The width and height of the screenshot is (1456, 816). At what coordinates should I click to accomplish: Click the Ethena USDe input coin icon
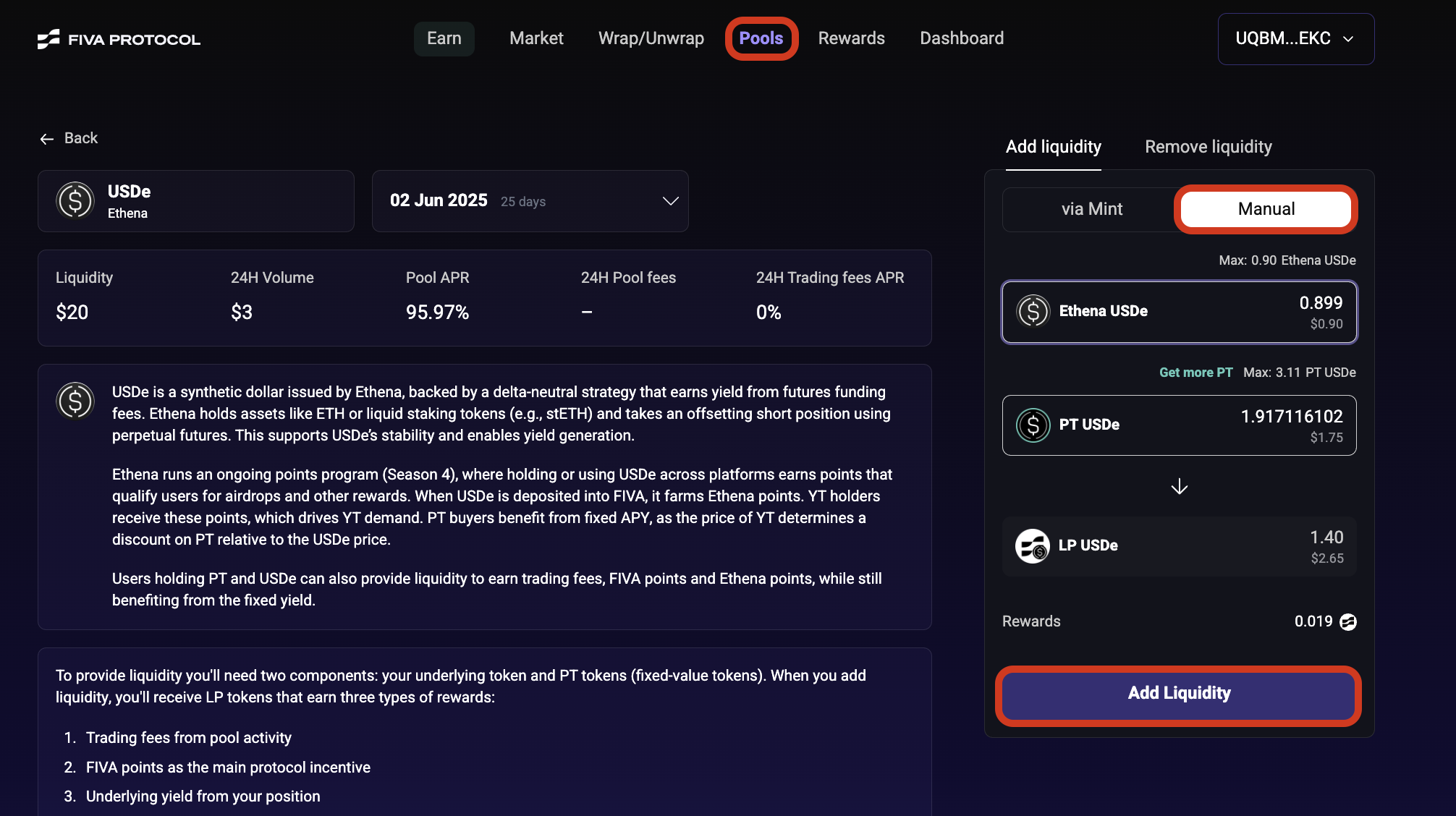1033,311
